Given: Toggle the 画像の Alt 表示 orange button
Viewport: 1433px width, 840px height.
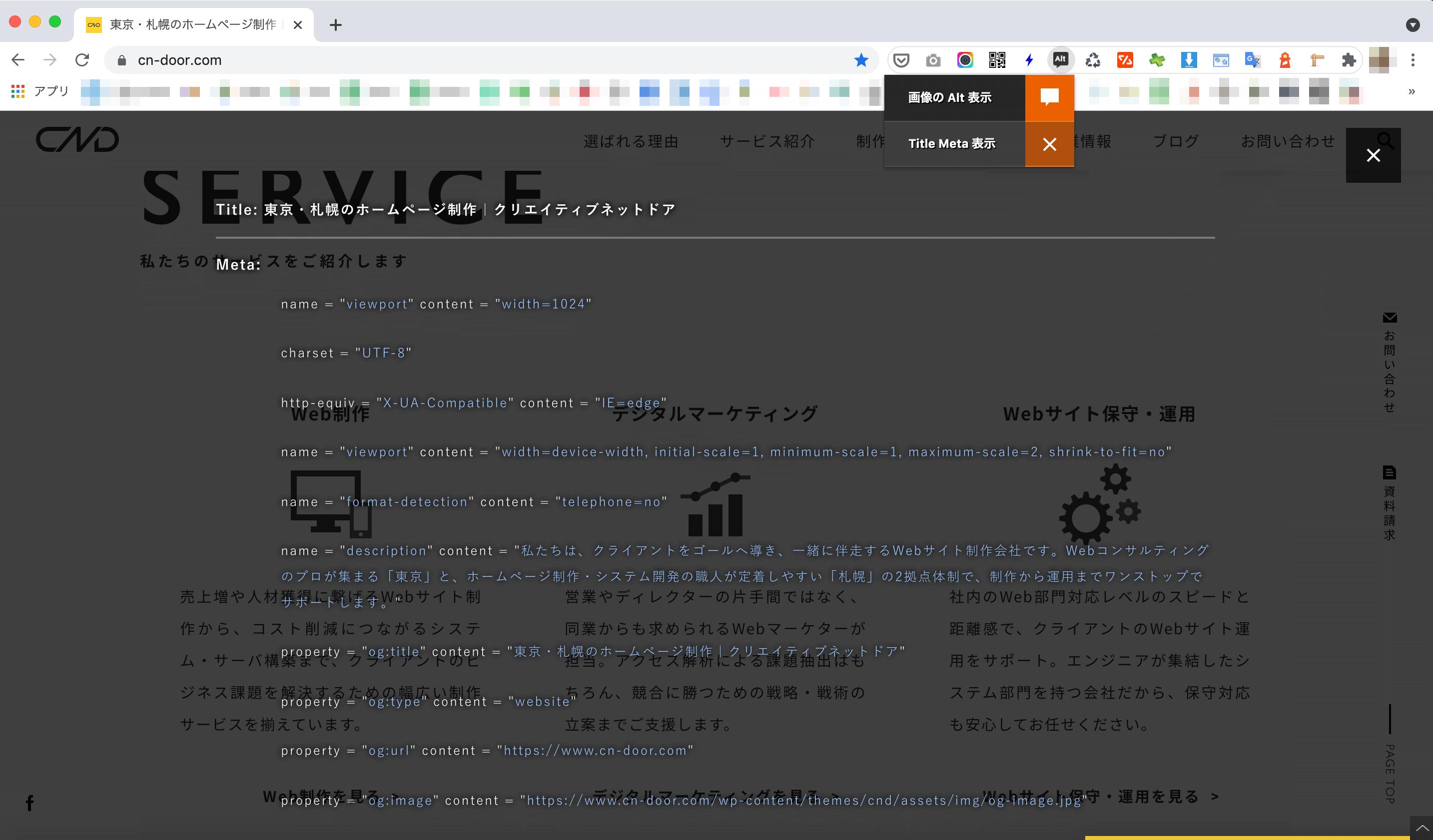Looking at the screenshot, I should (1049, 98).
